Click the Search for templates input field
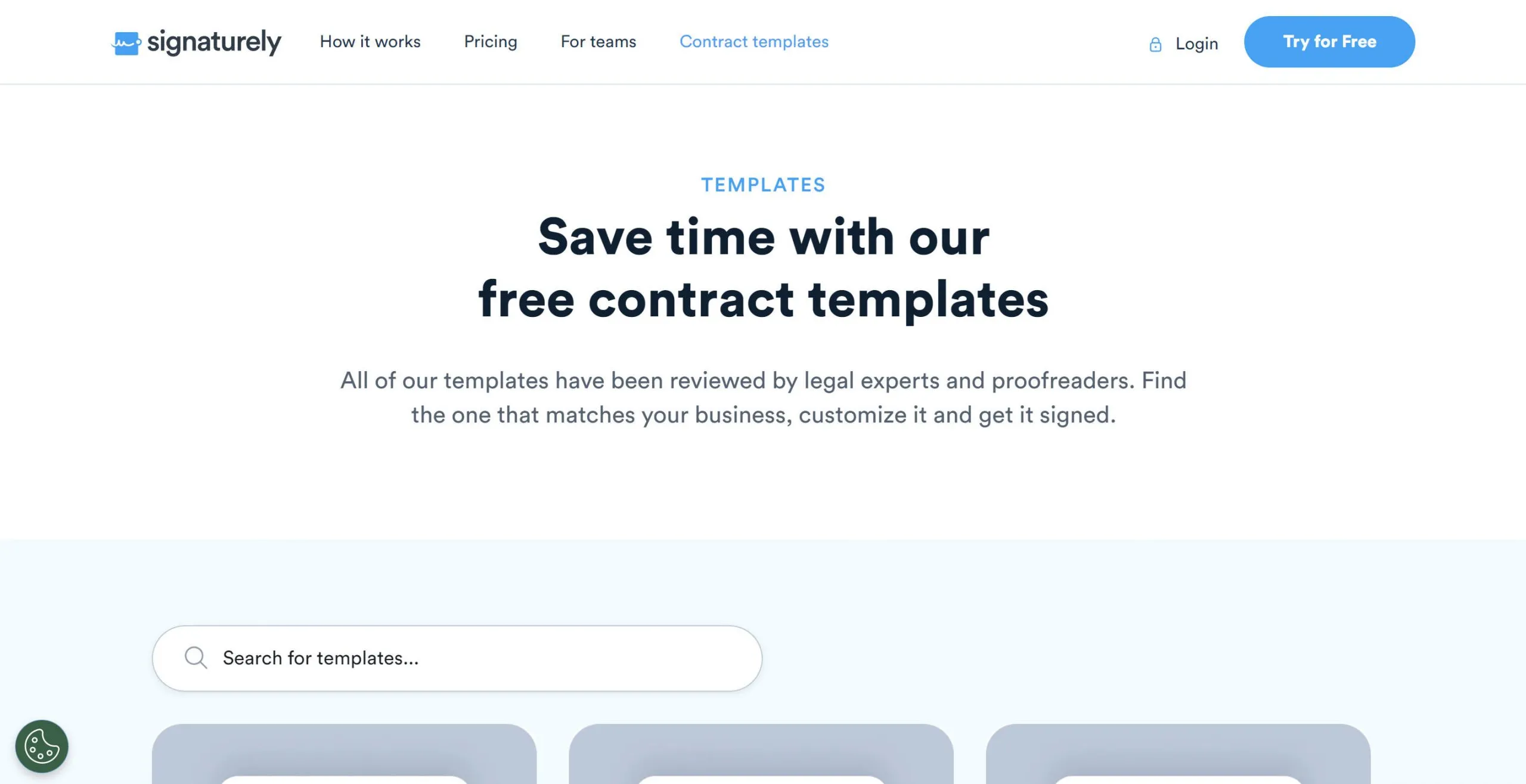This screenshot has width=1526, height=784. pos(457,658)
